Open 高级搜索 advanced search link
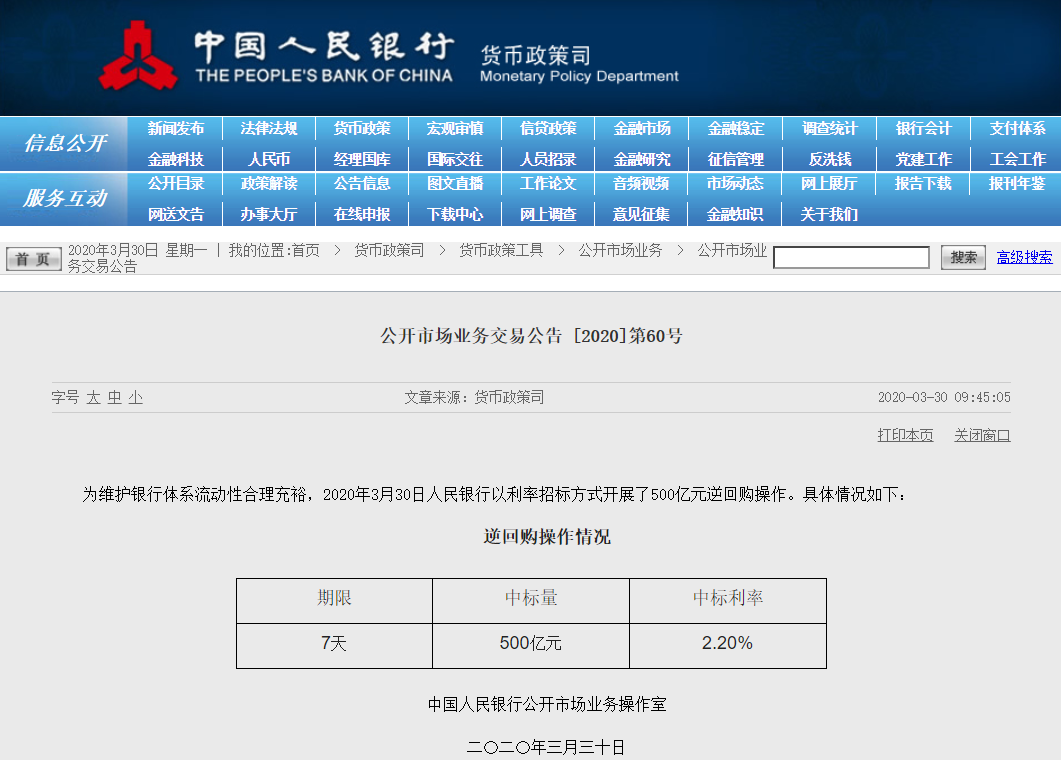1061x760 pixels. (x=1024, y=258)
